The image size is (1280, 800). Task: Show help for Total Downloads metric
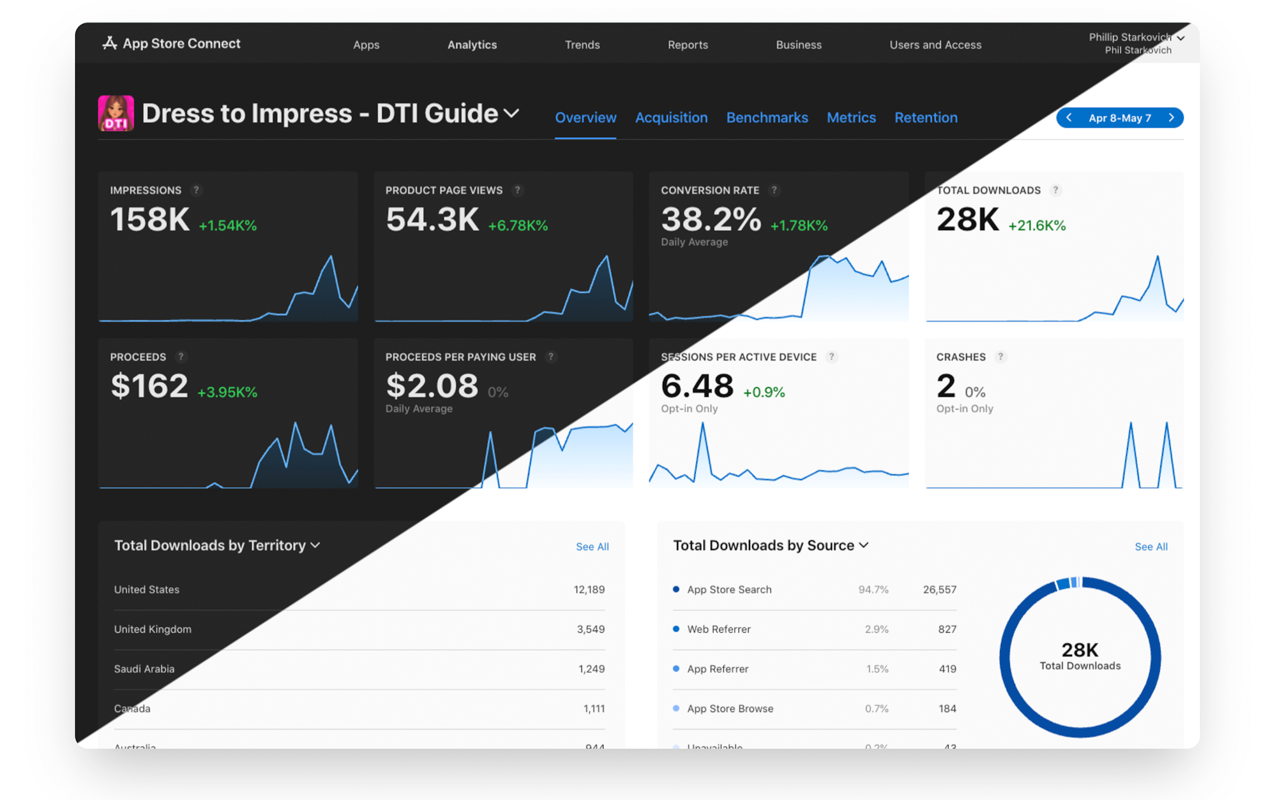point(1056,190)
